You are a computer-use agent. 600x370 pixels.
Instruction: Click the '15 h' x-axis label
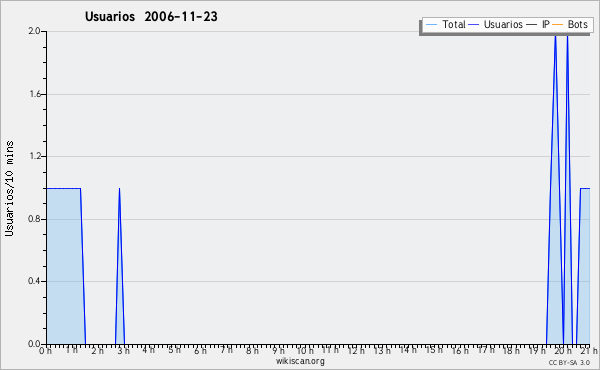[434, 350]
